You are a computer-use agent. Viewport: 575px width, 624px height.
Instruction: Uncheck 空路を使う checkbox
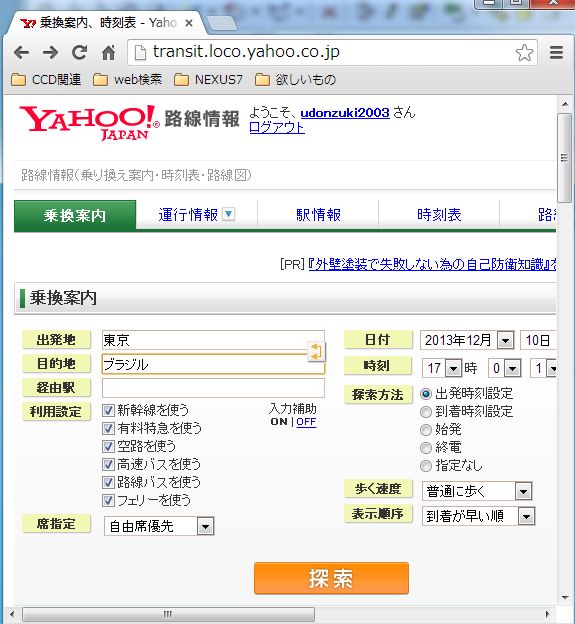tap(108, 446)
